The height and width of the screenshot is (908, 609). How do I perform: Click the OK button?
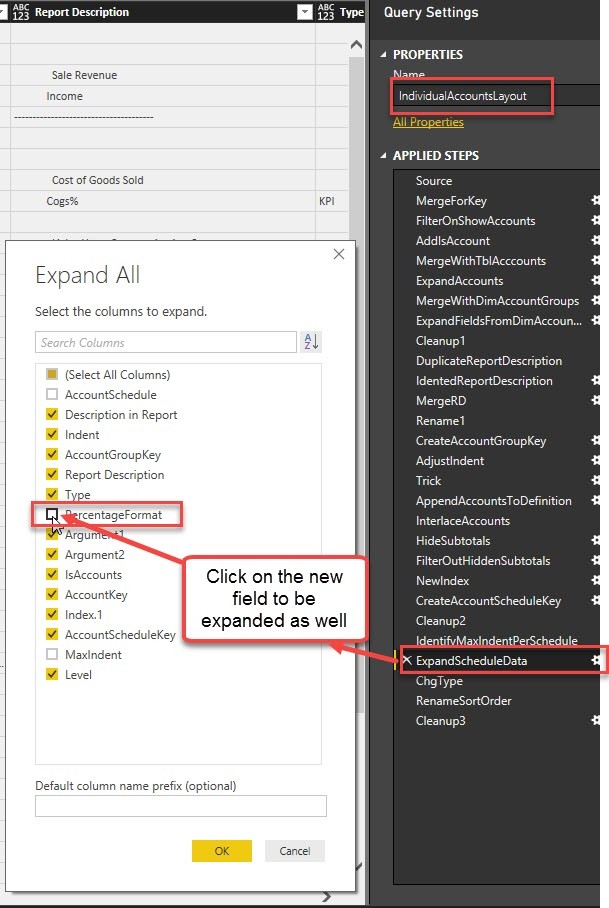222,851
